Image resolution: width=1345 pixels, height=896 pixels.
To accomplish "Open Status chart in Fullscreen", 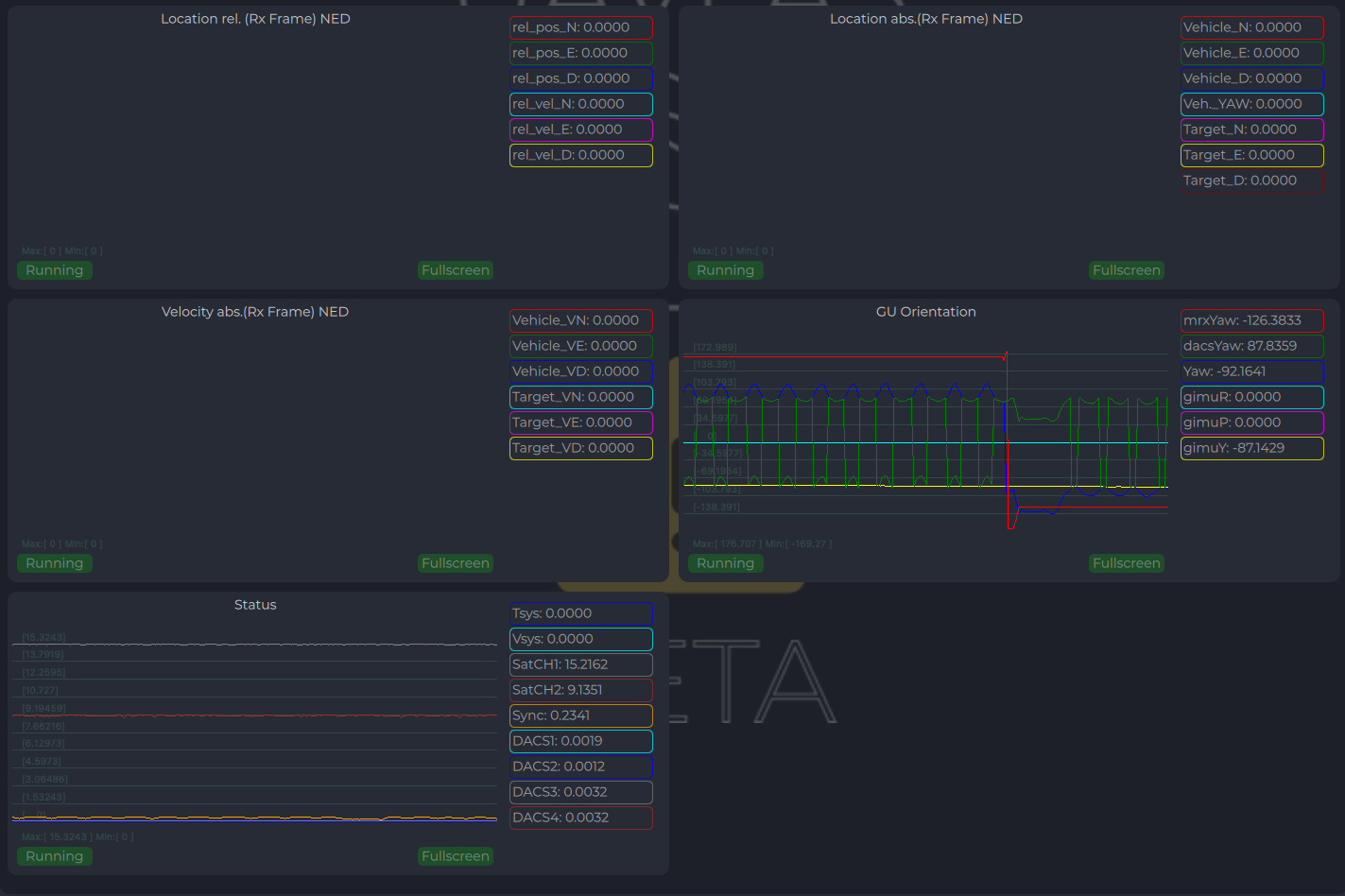I will (x=456, y=856).
